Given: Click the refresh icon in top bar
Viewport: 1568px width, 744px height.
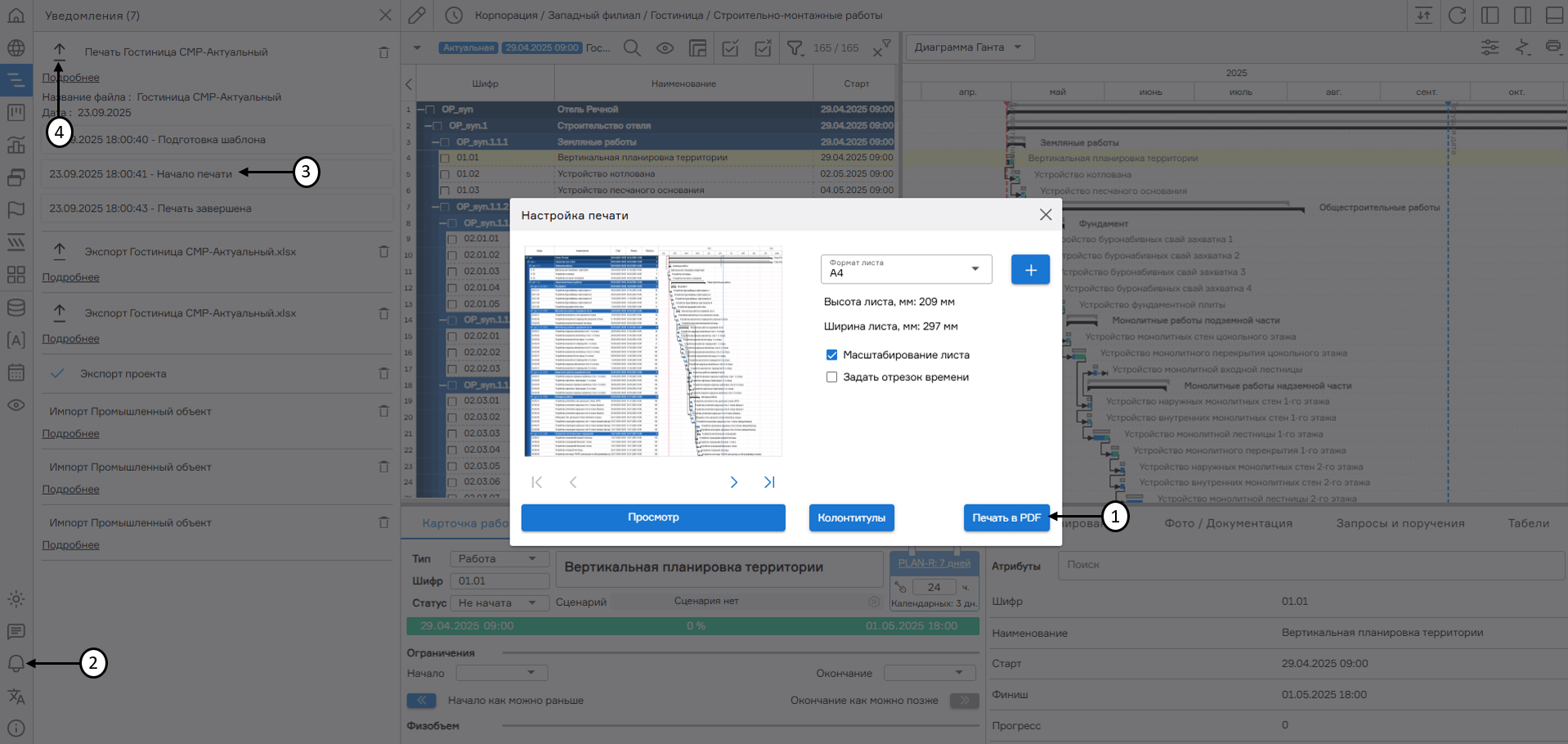Looking at the screenshot, I should click(1457, 16).
